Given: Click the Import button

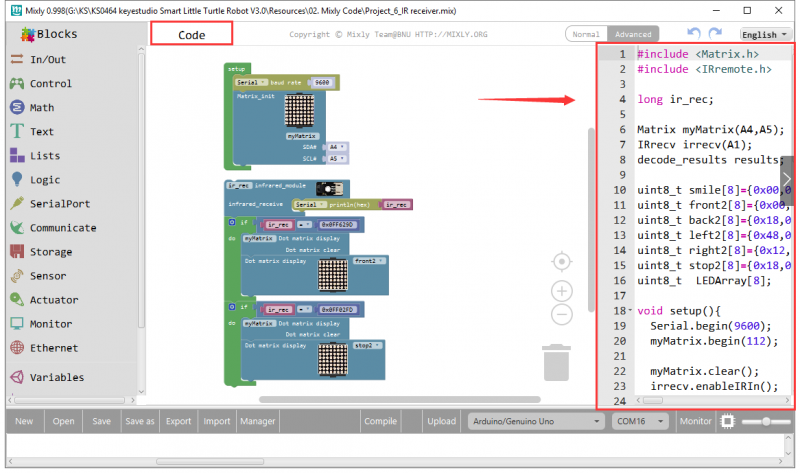Looking at the screenshot, I should click(x=217, y=421).
